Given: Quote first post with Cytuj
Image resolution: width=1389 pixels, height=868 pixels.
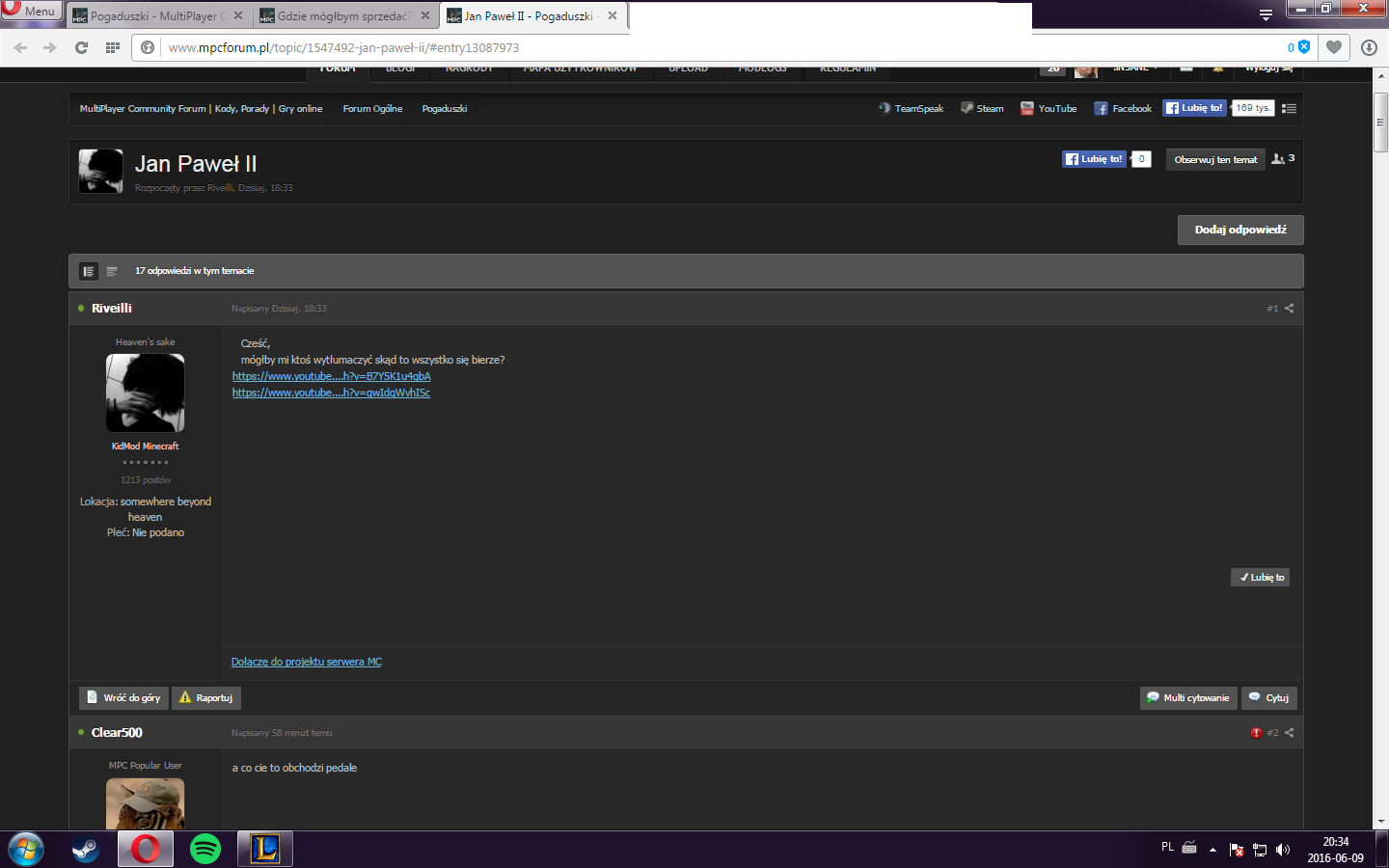Looking at the screenshot, I should 1269,698.
